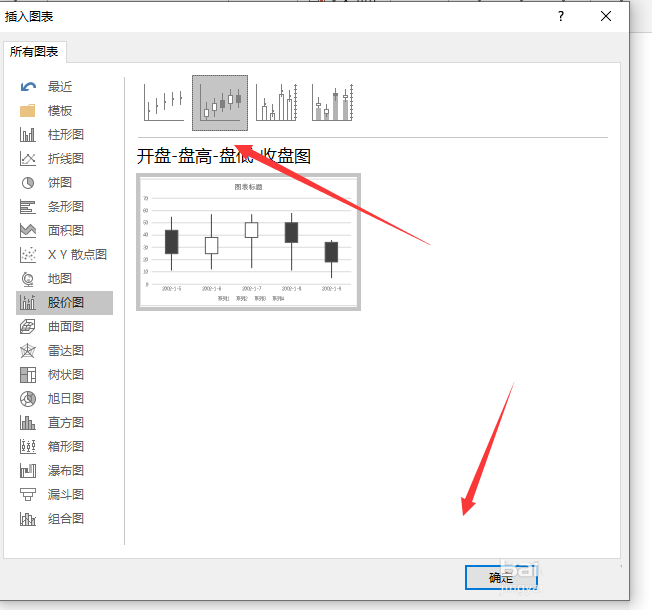652x610 pixels.
Task: Select High-Low-Close stock subtype icon
Action: click(x=164, y=103)
